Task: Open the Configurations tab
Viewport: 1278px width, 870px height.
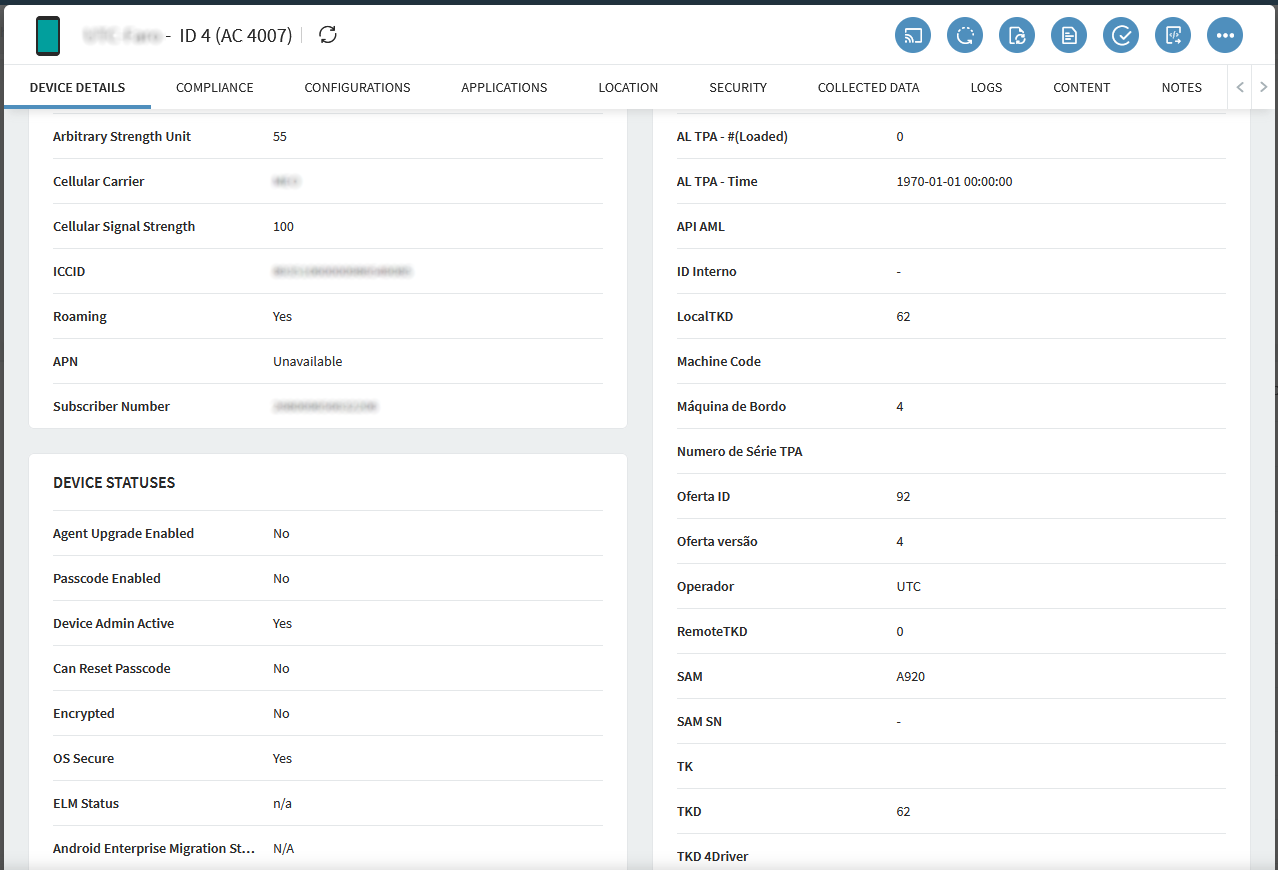Action: (x=357, y=88)
